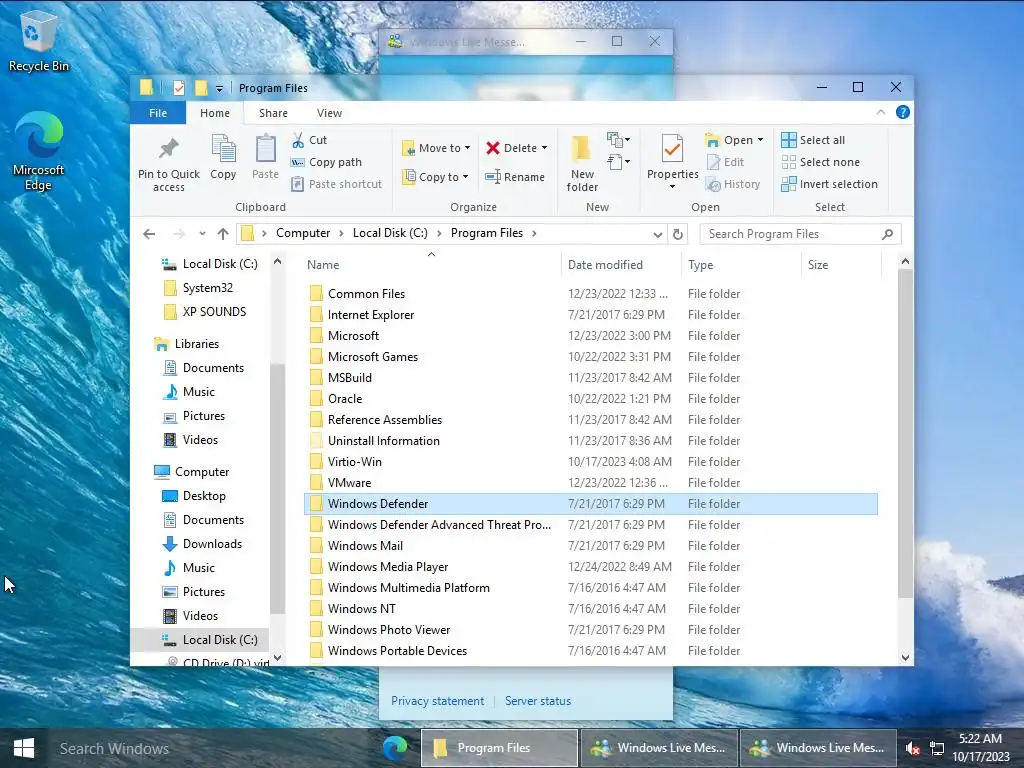Screen dimensions: 1024x768
Task: Open the Move to menu
Action: (436, 148)
